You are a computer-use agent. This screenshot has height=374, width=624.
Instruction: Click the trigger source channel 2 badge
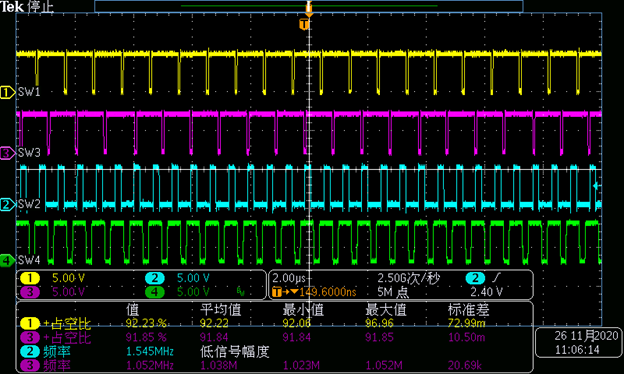coord(475,278)
